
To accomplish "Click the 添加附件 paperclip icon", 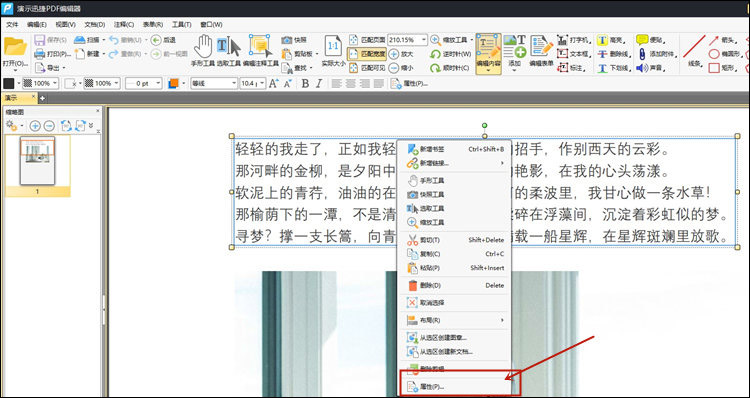I will (642, 54).
